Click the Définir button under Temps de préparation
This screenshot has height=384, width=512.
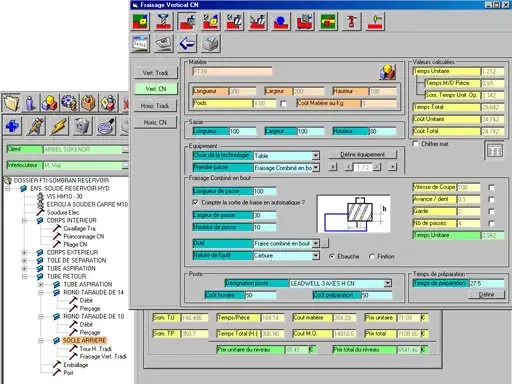pos(486,294)
